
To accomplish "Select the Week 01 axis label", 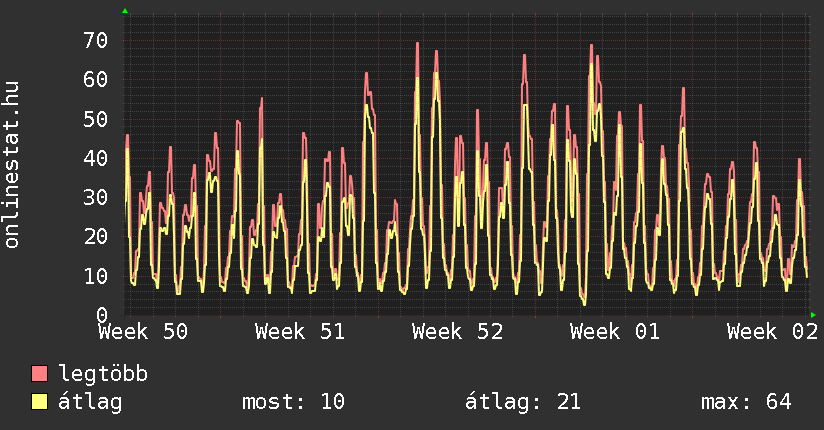I will coord(614,332).
